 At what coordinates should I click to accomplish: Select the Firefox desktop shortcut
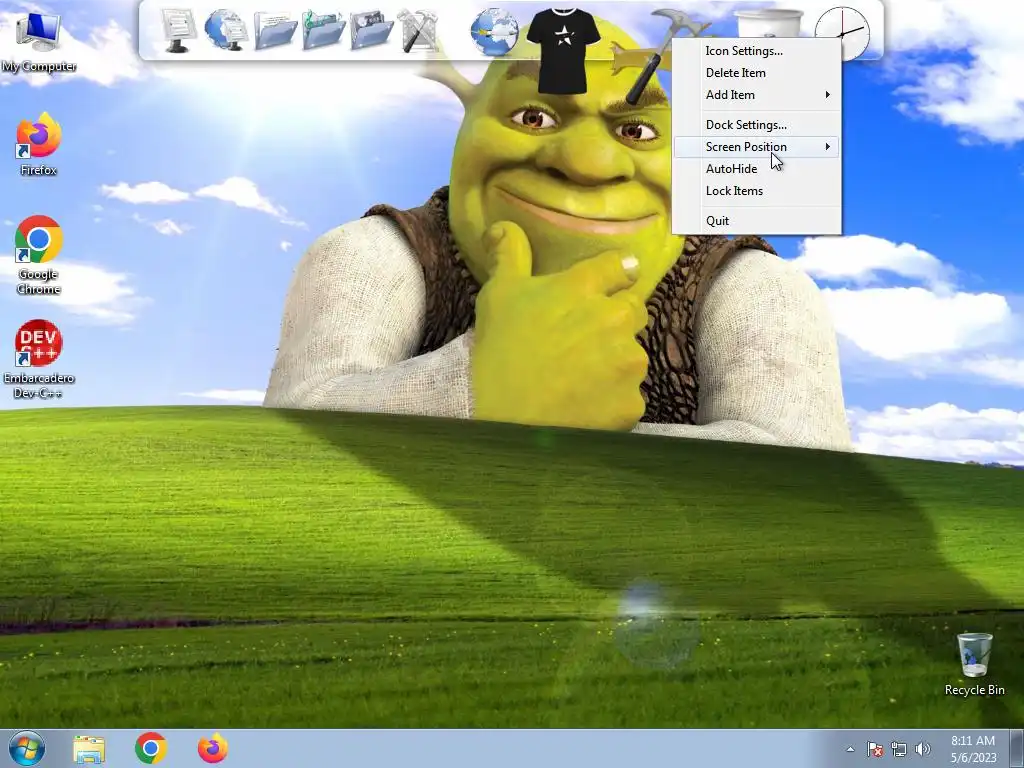tap(39, 144)
